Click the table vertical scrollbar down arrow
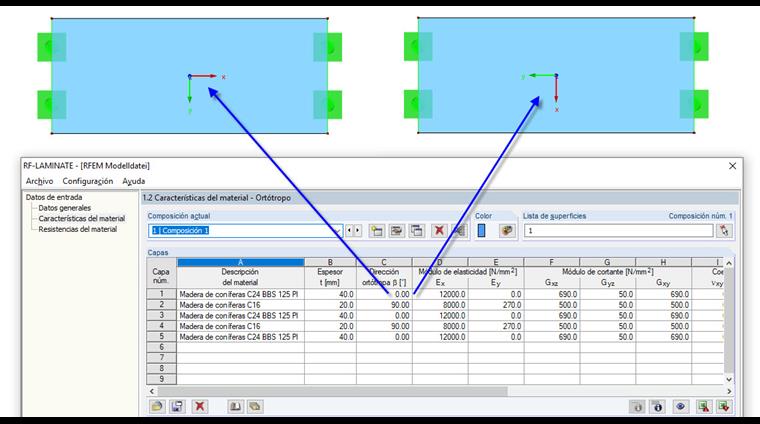Image resolution: width=760 pixels, height=424 pixels. point(729,380)
